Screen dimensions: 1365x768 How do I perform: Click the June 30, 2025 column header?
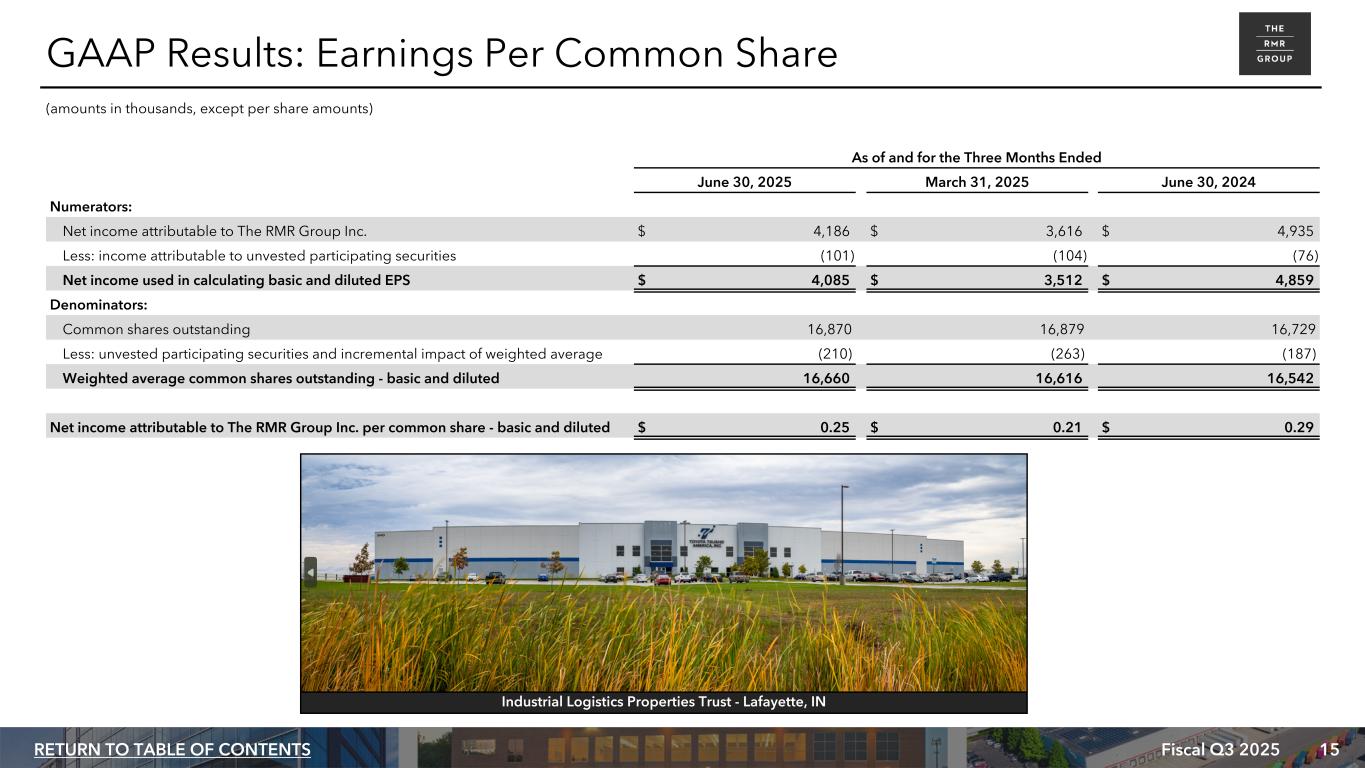click(x=744, y=182)
